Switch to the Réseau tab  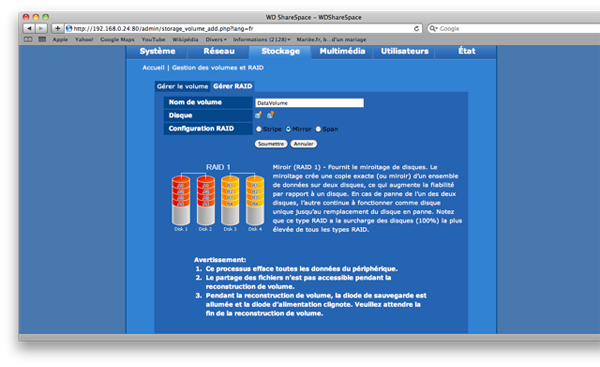(219, 51)
